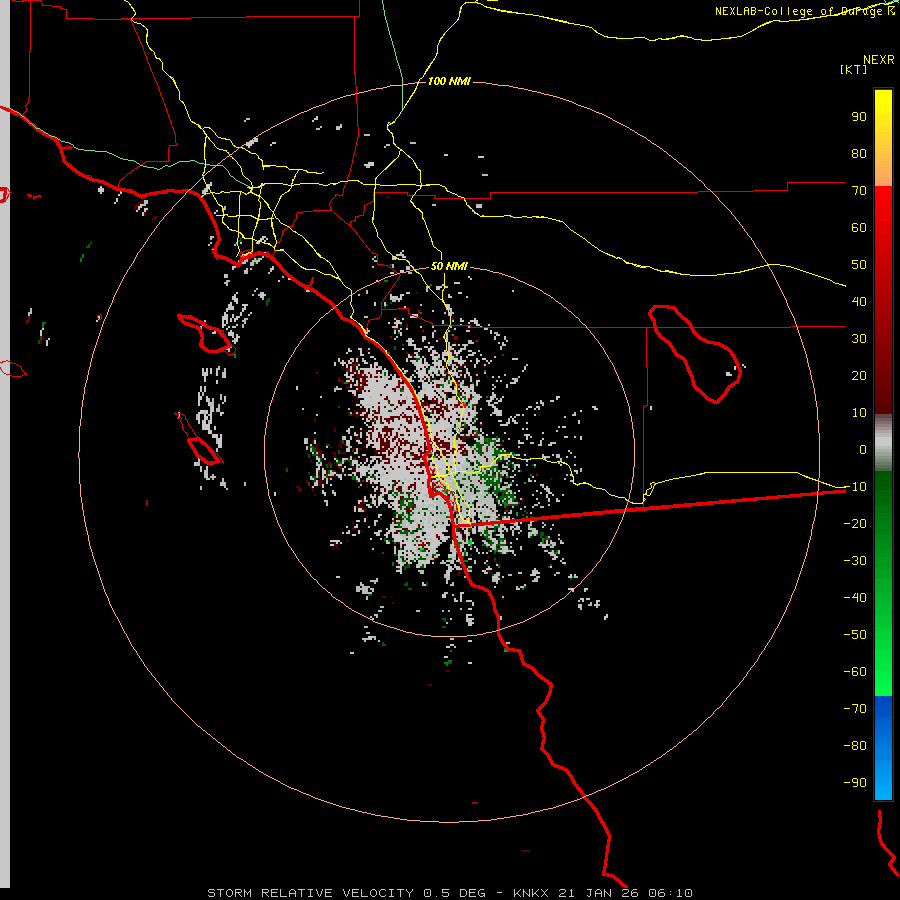Image resolution: width=900 pixels, height=900 pixels.
Task: Click the 90 value on velocity scale
Action: pyautogui.click(x=859, y=117)
